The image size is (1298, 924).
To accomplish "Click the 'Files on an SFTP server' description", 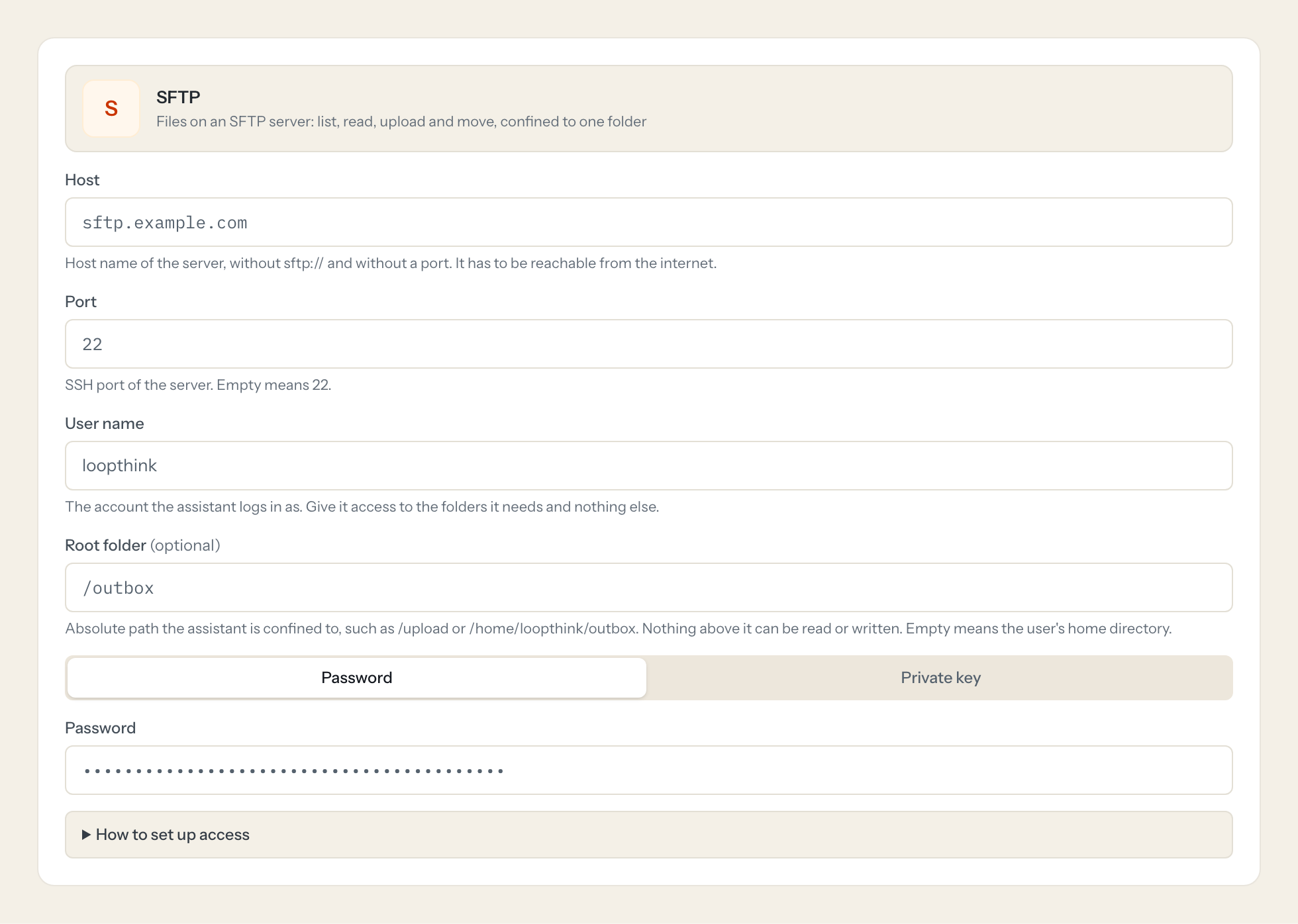I will coord(401,122).
